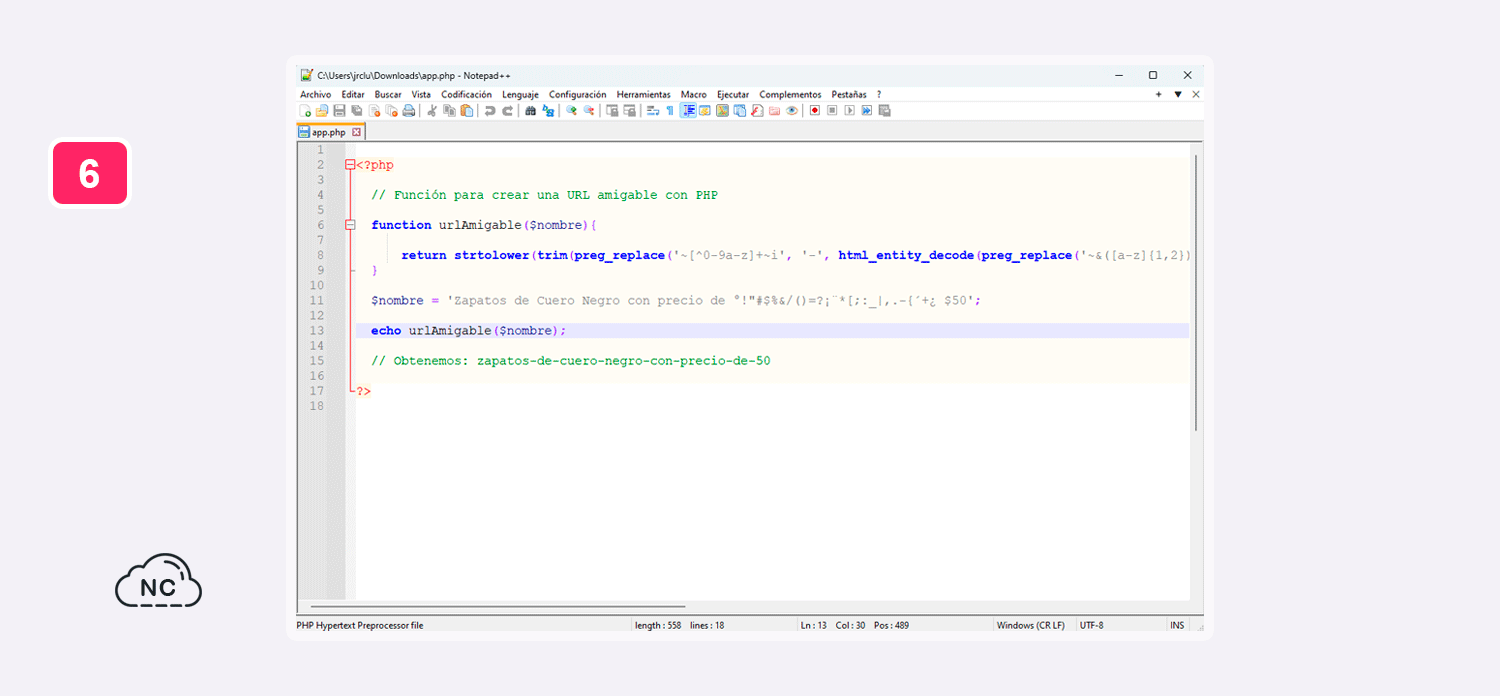Click line number 13 in the margin

(317, 330)
